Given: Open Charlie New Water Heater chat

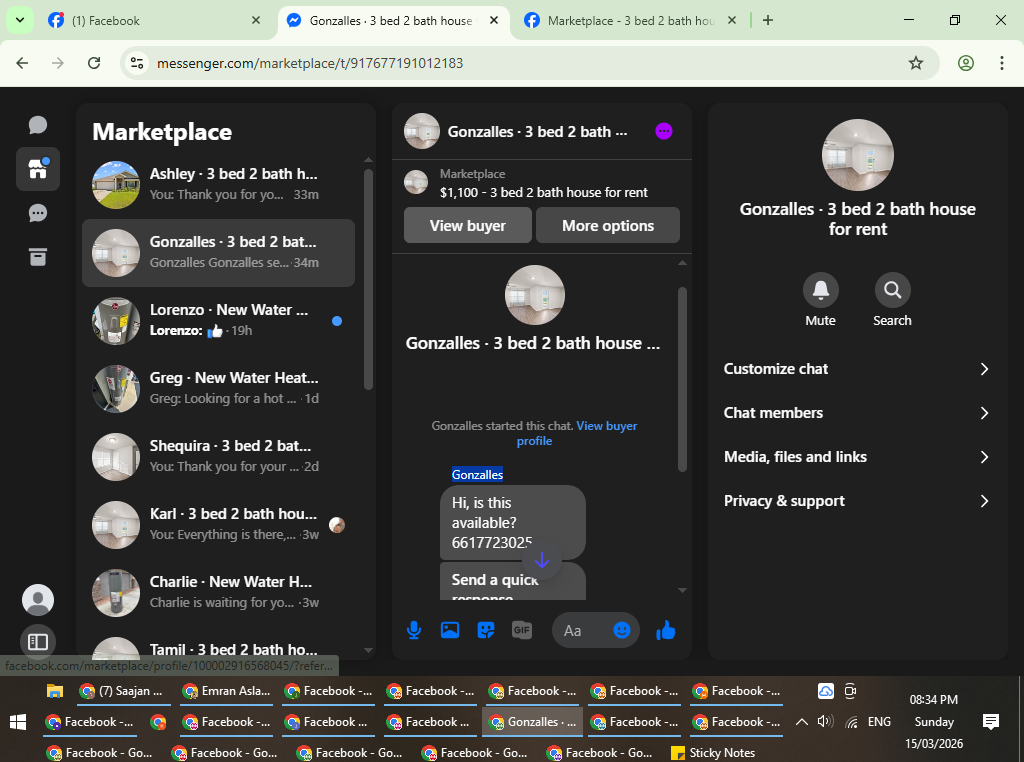Looking at the screenshot, I should [219, 592].
